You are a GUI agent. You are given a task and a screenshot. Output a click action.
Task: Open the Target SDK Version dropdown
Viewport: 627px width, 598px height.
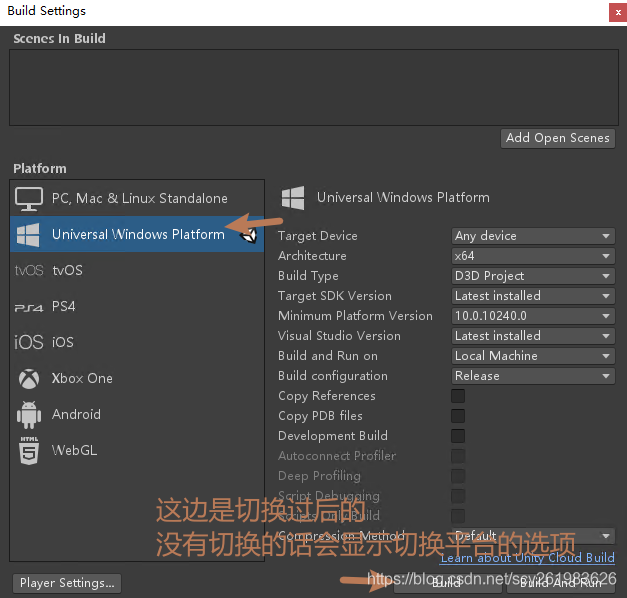[533, 296]
